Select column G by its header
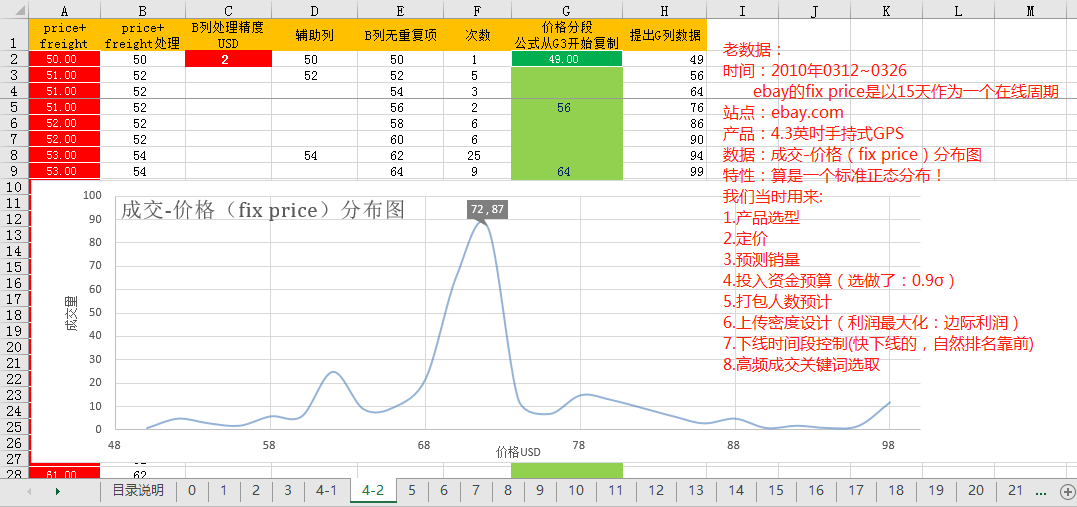Screen dimensions: 1077x507 tap(566, 10)
